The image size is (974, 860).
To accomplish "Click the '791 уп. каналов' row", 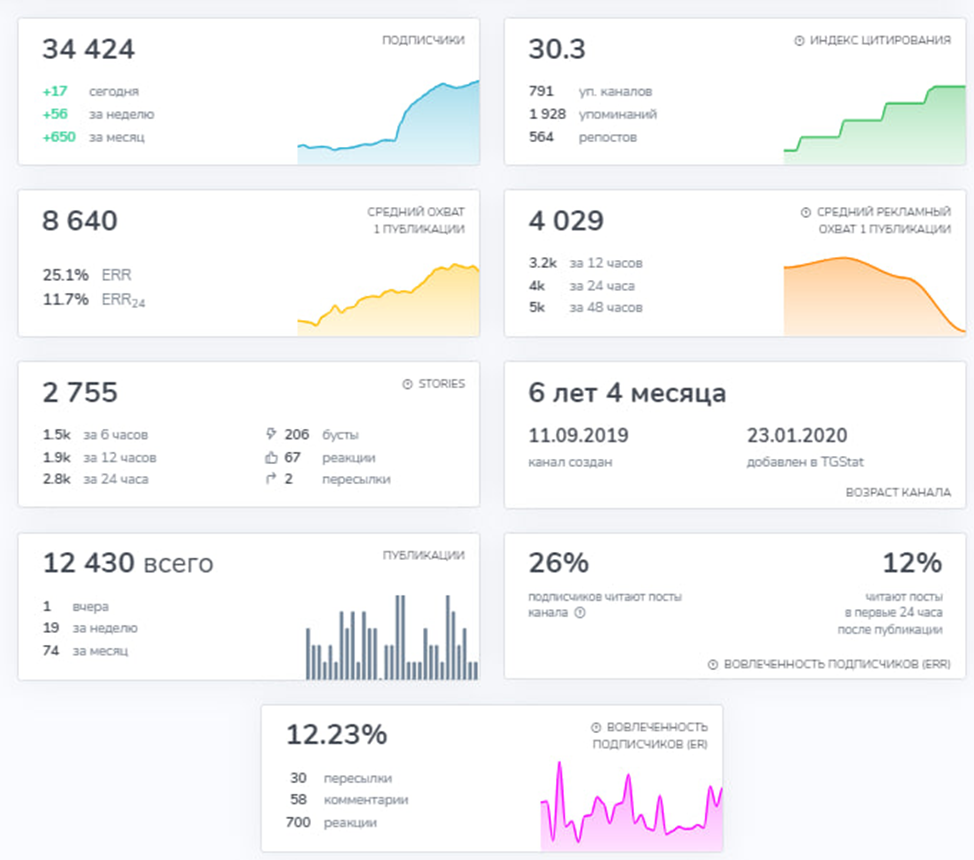I will pos(590,91).
